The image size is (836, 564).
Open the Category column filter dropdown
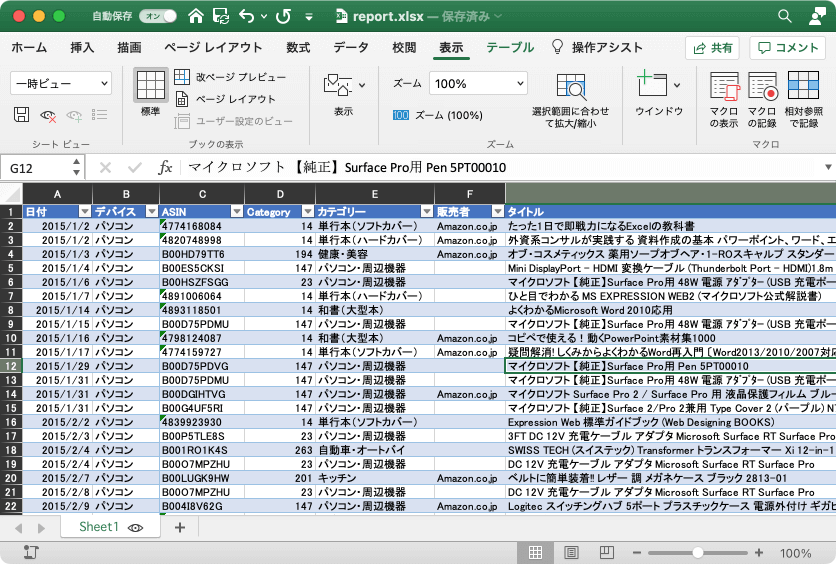[308, 212]
